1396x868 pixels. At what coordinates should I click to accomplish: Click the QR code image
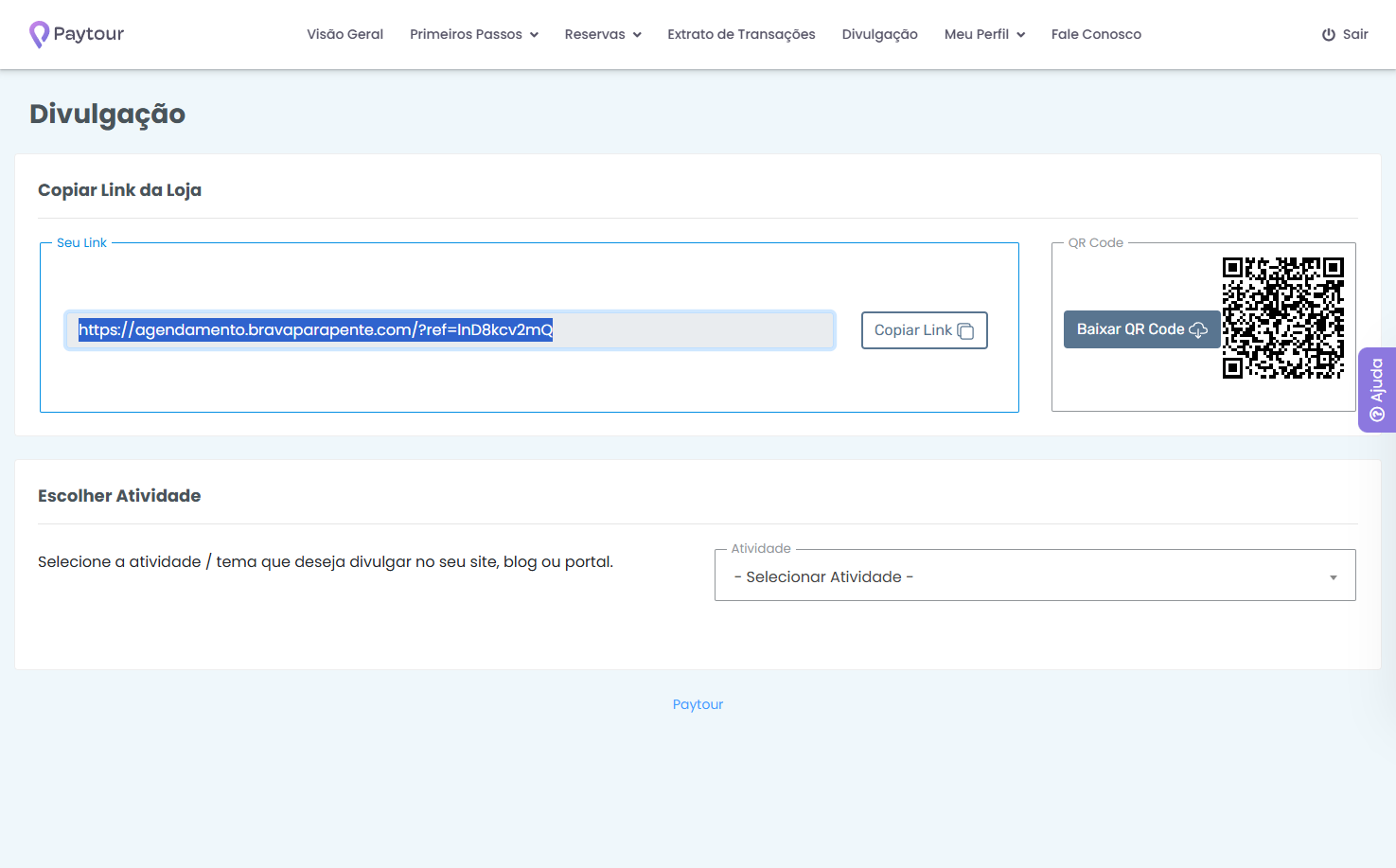(x=1282, y=317)
